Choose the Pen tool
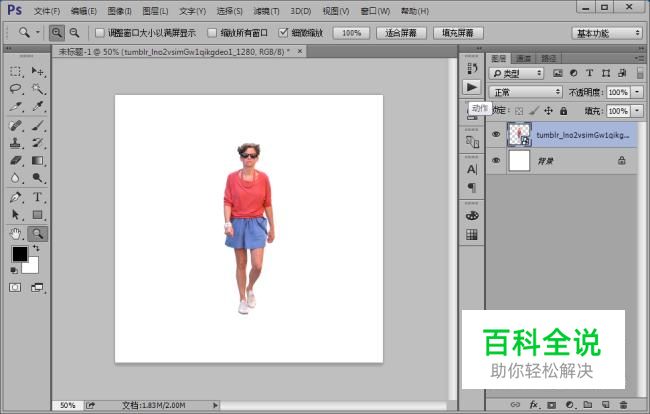650x414 pixels. tap(16, 197)
